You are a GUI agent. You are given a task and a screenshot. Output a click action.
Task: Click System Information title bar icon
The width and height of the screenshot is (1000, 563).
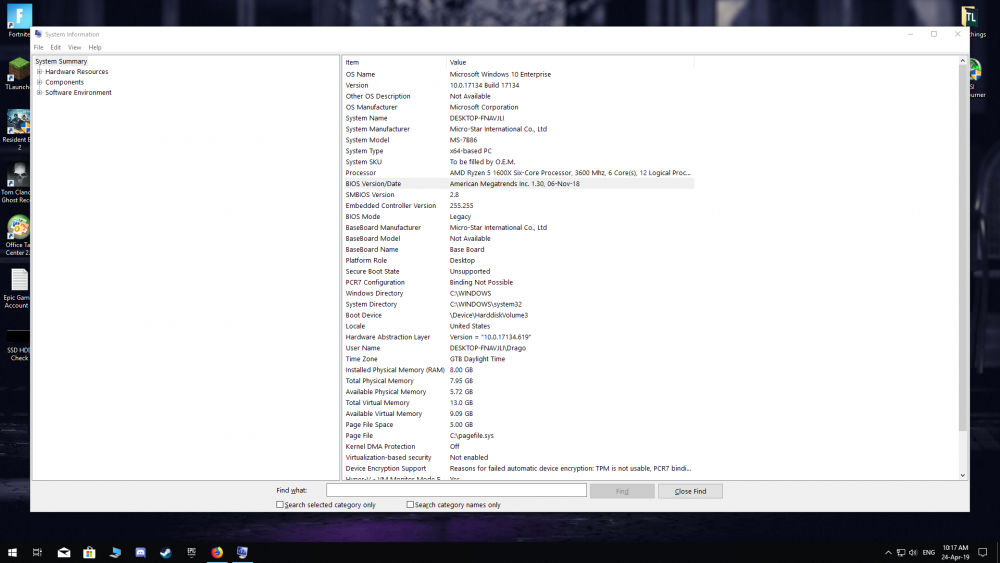[x=38, y=34]
